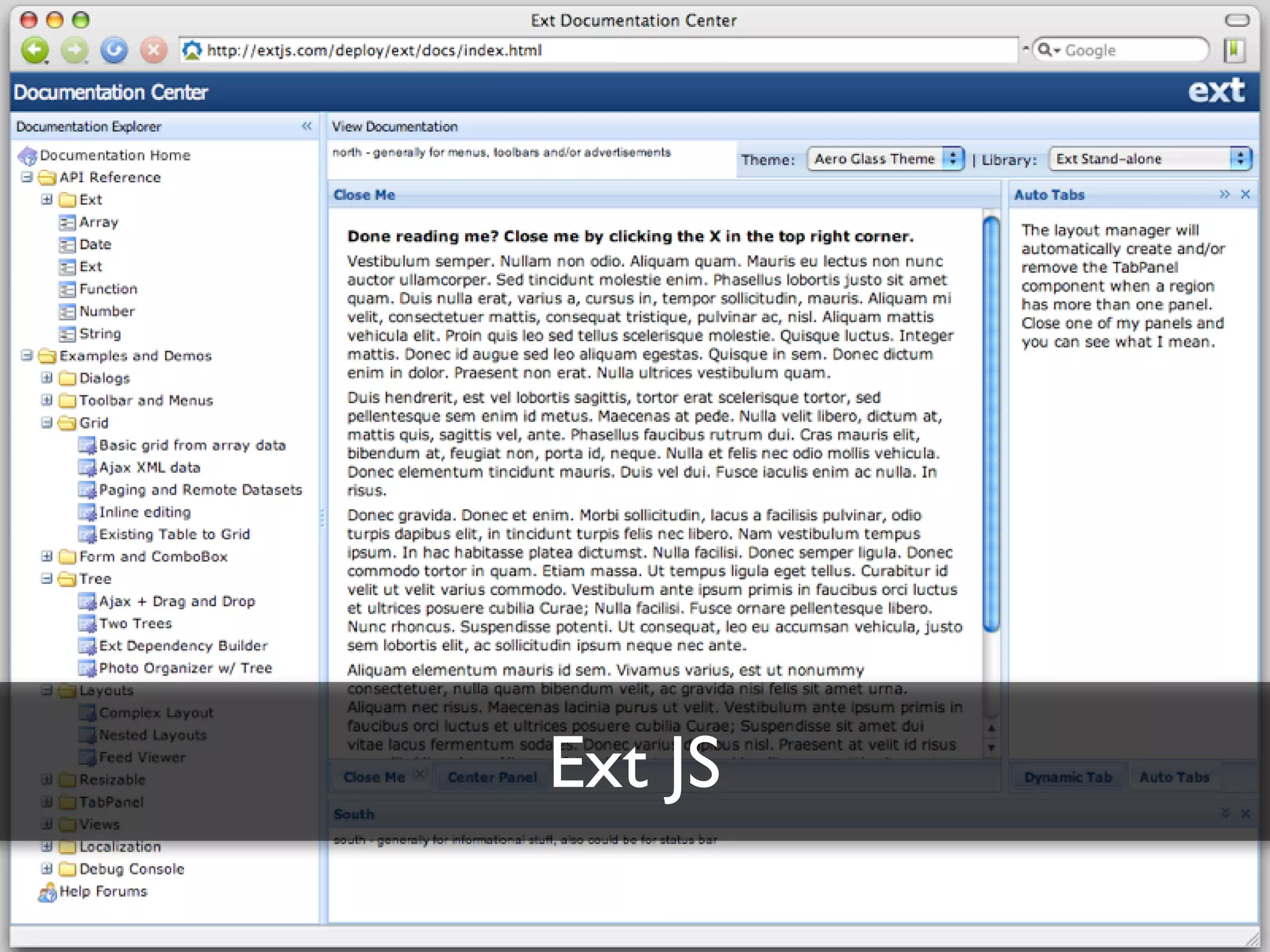Screen dimensions: 1270x952
Task: Select the Auto Tabs bottom tab
Action: pos(1175,777)
